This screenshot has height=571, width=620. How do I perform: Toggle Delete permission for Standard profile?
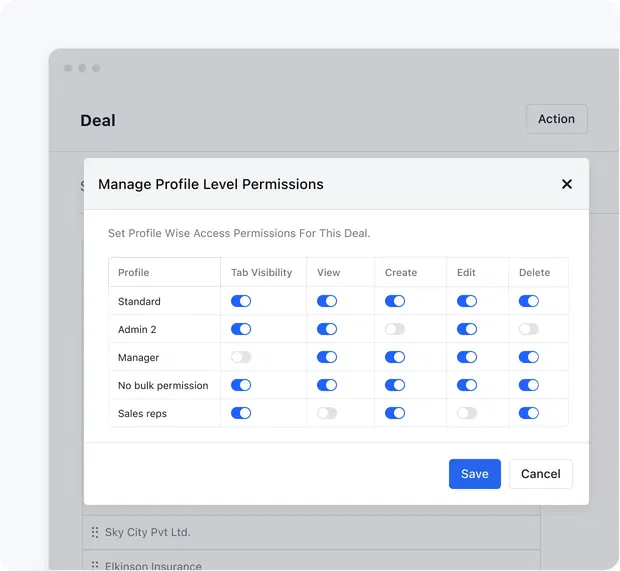(529, 301)
